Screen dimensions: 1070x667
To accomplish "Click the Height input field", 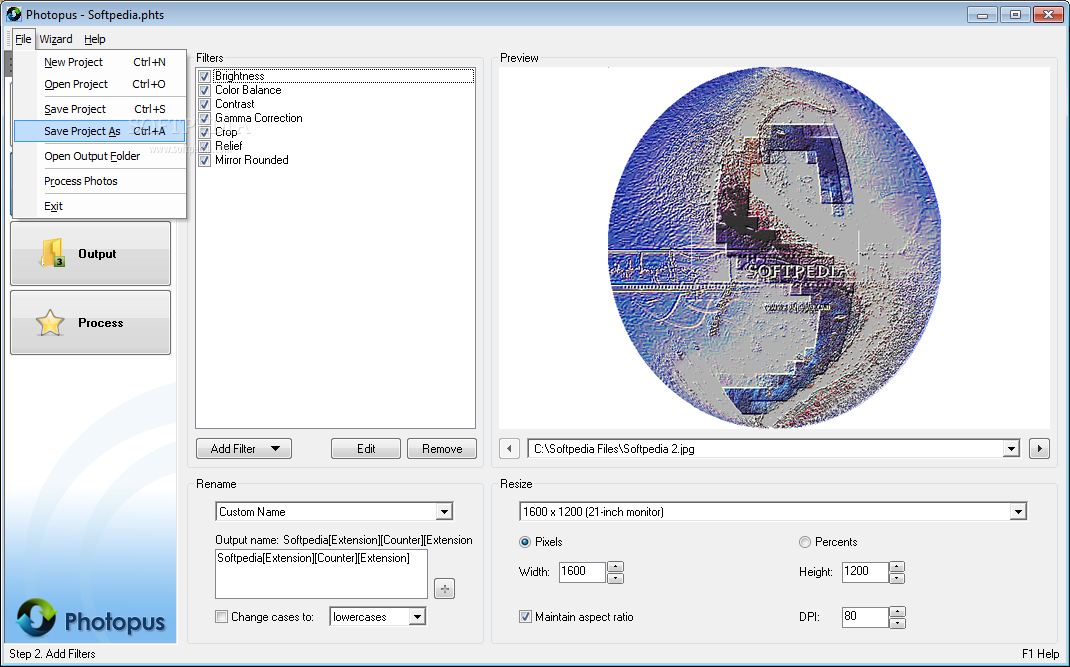I will coord(865,572).
